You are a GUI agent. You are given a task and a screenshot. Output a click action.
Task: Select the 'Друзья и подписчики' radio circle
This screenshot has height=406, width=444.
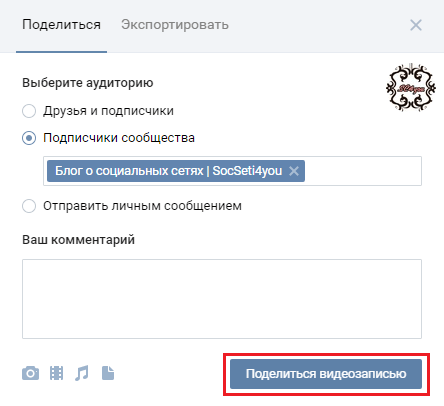click(29, 111)
